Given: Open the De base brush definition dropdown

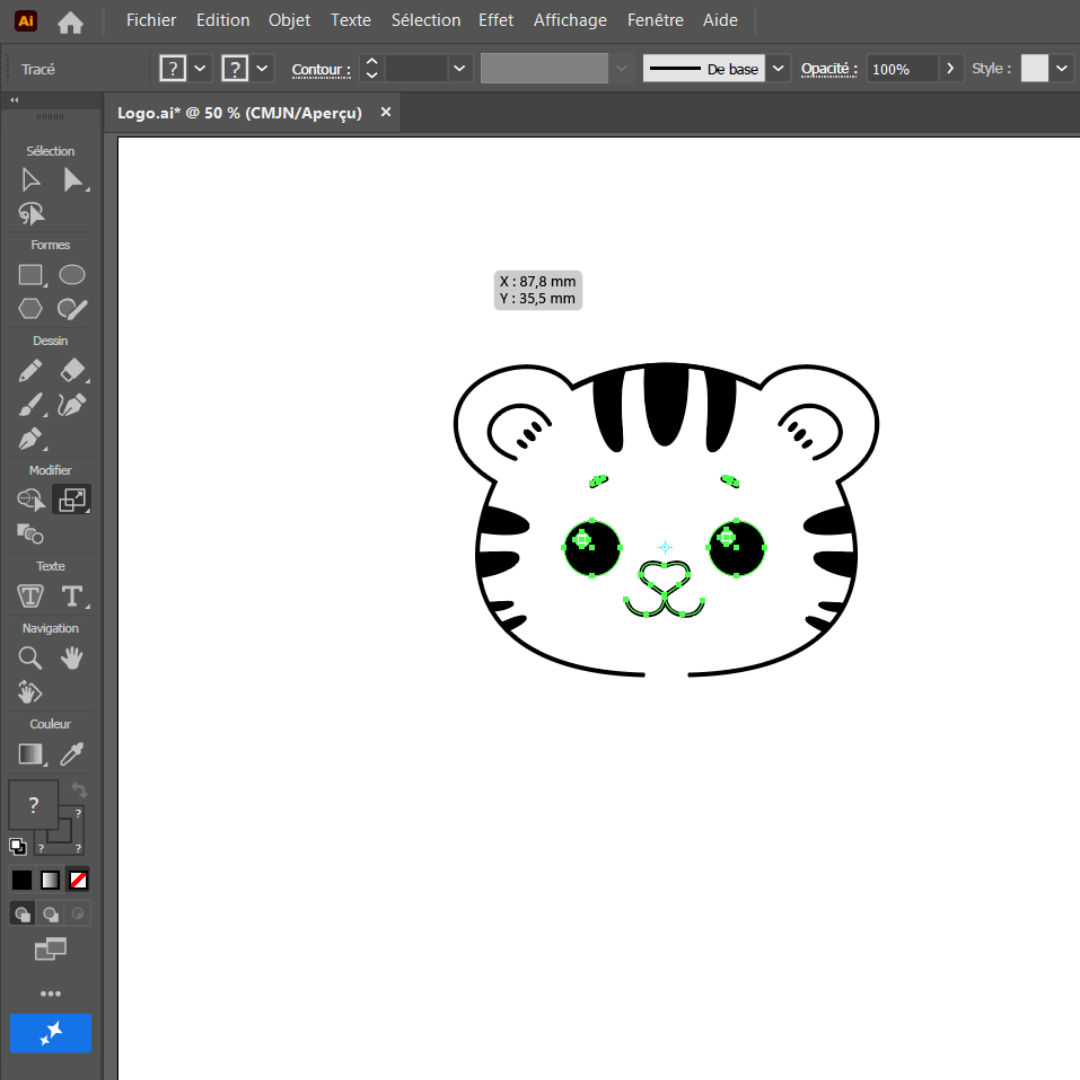Looking at the screenshot, I should click(x=780, y=69).
